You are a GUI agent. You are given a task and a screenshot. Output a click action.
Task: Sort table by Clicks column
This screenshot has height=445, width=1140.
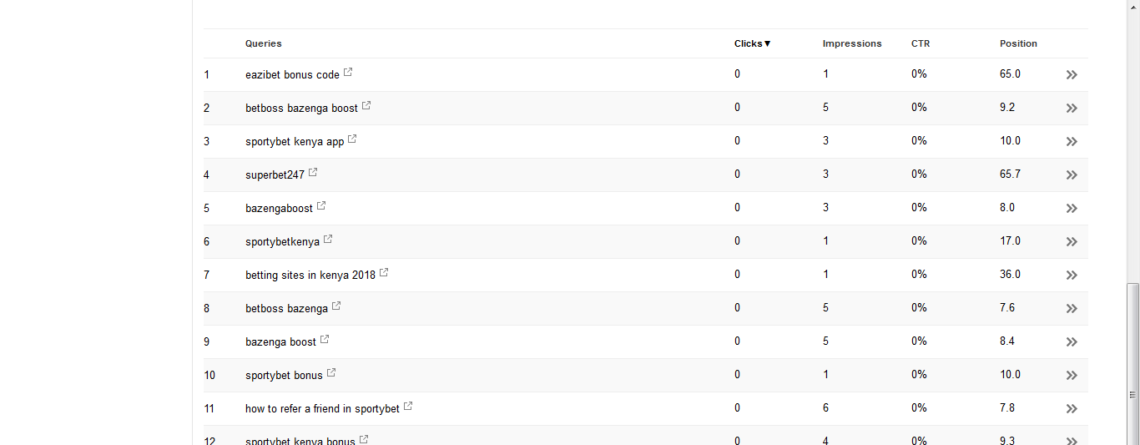pyautogui.click(x=752, y=44)
